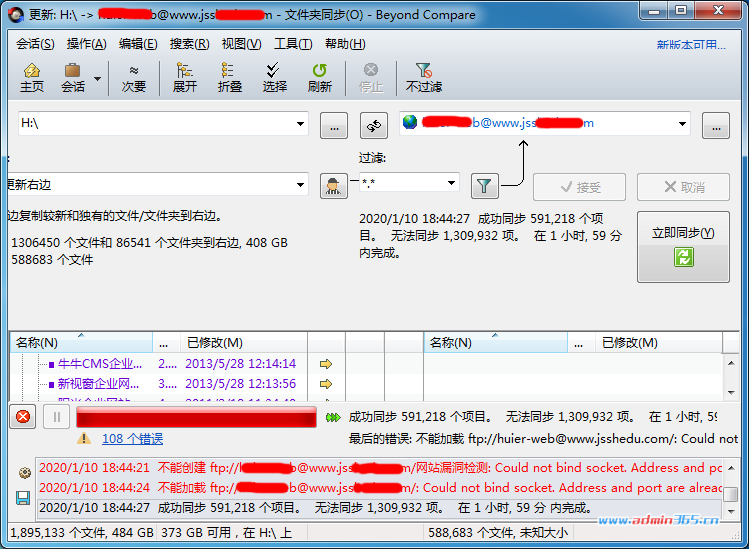
Task: Select the 18:44:21 不能创建 log entry
Action: click(380, 467)
